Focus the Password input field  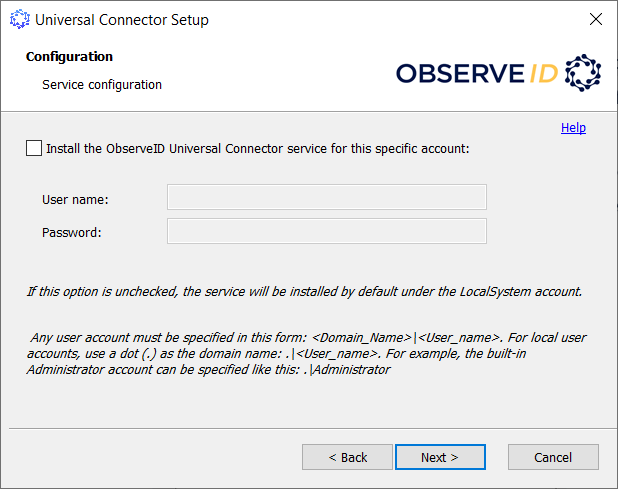(326, 232)
